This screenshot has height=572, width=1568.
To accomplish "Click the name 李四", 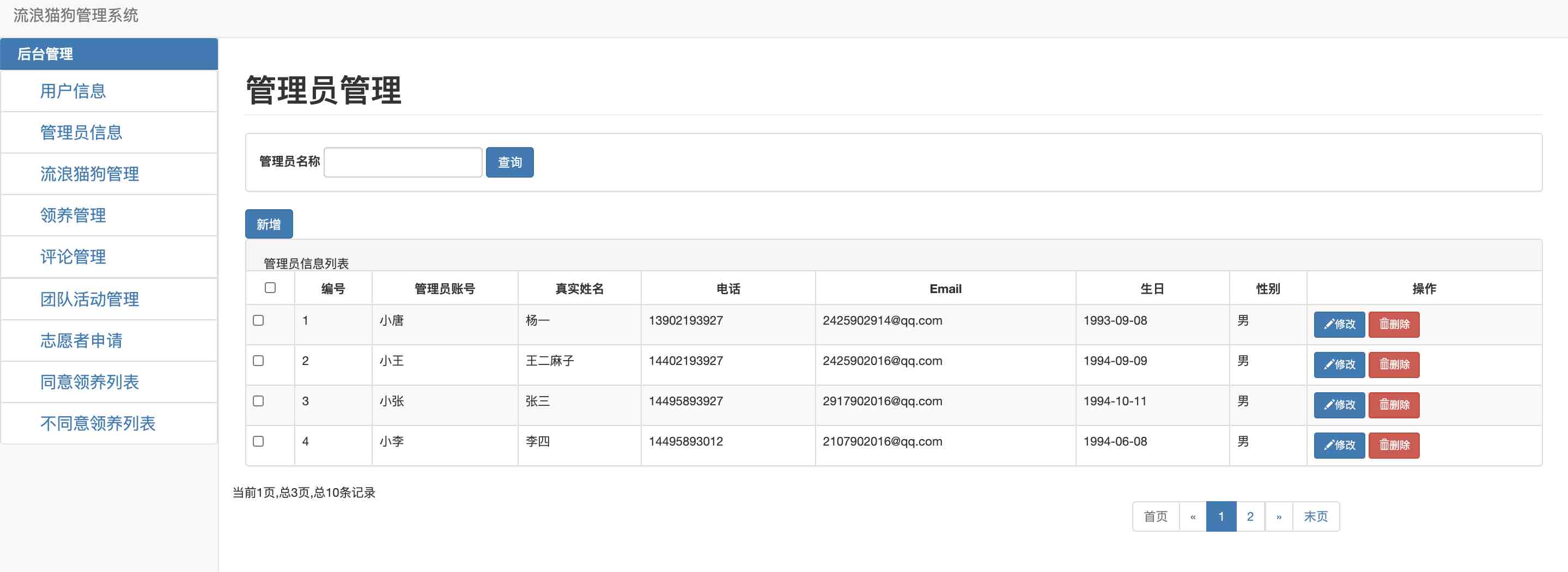I will 538,441.
